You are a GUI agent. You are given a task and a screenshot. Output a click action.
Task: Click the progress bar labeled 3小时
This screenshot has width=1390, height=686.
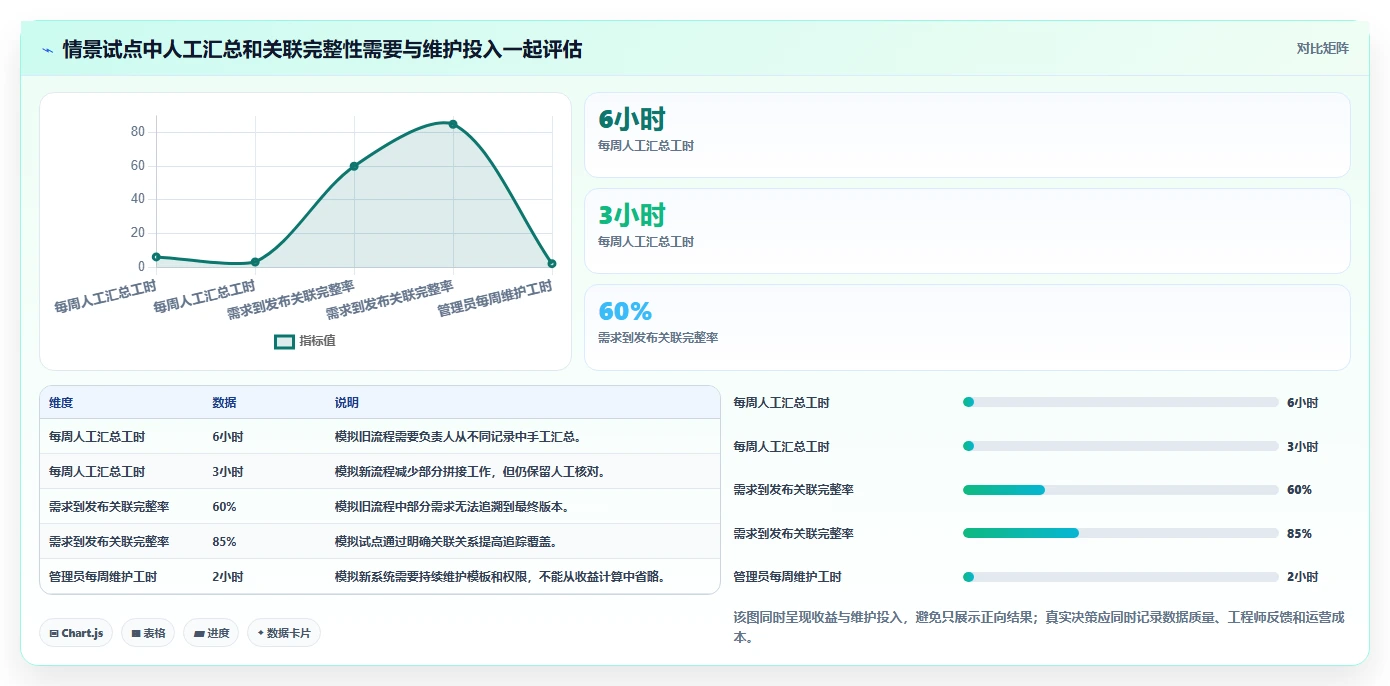1120,446
